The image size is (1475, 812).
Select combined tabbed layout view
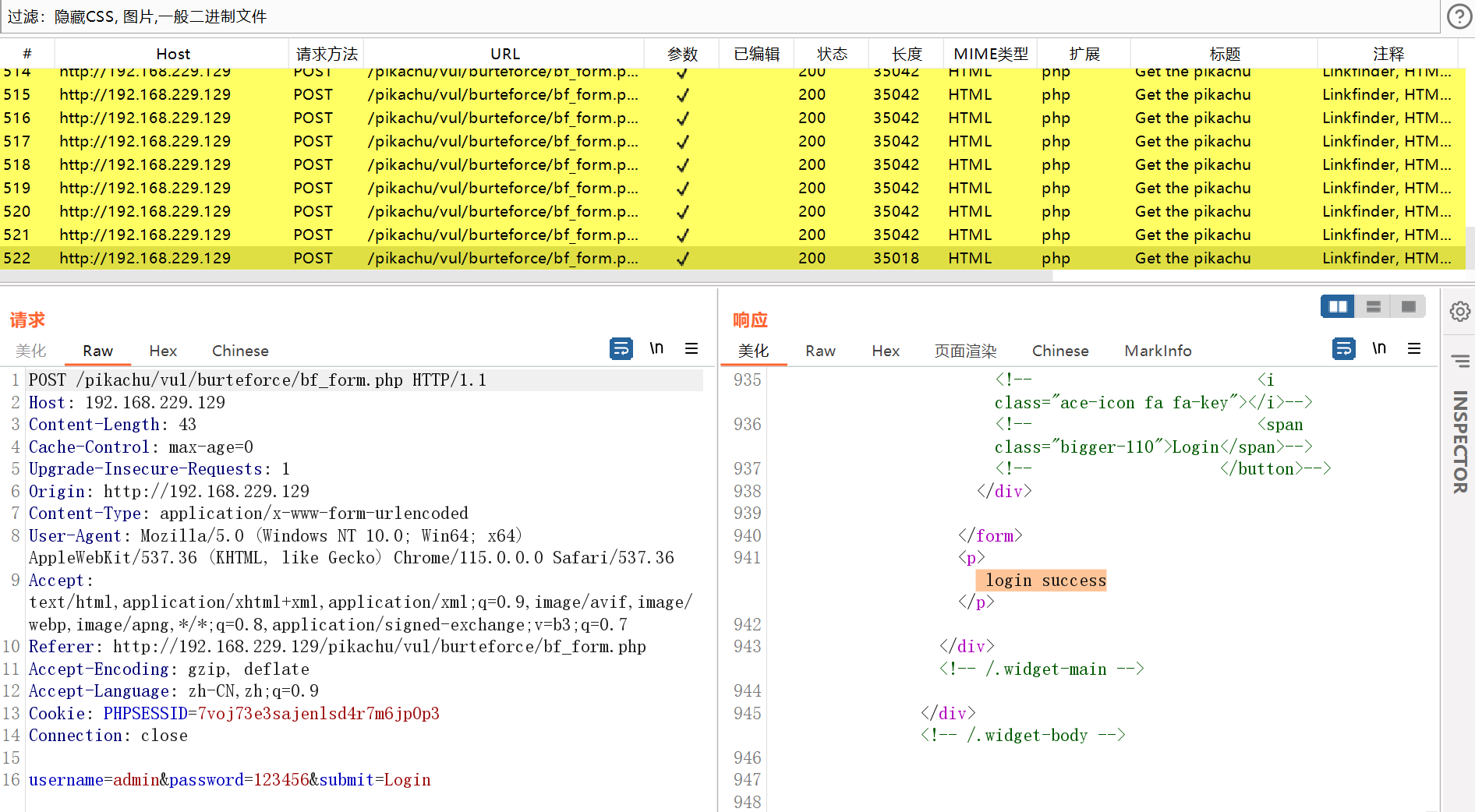coord(1408,306)
